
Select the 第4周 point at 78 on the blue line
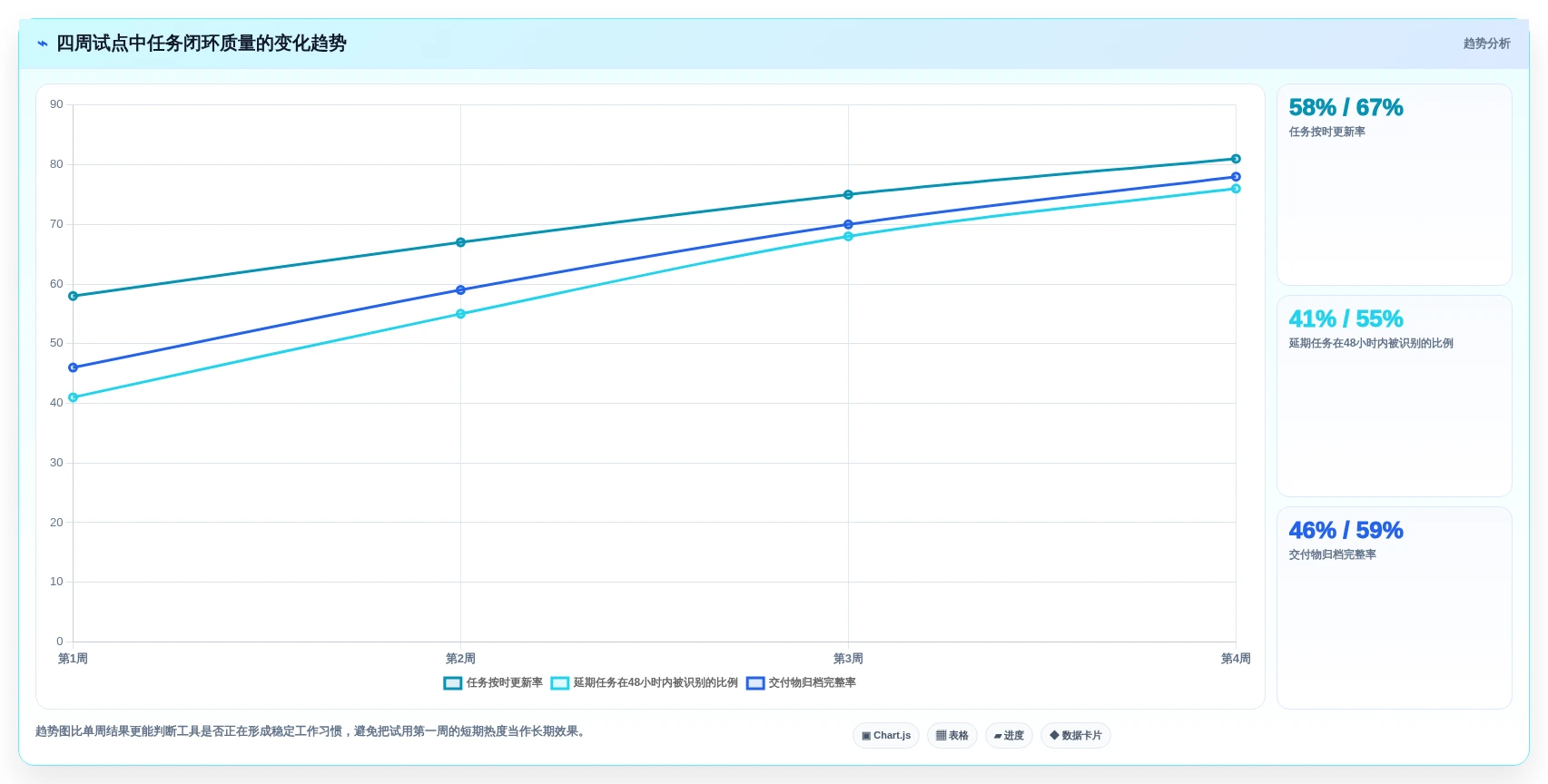coord(1236,177)
